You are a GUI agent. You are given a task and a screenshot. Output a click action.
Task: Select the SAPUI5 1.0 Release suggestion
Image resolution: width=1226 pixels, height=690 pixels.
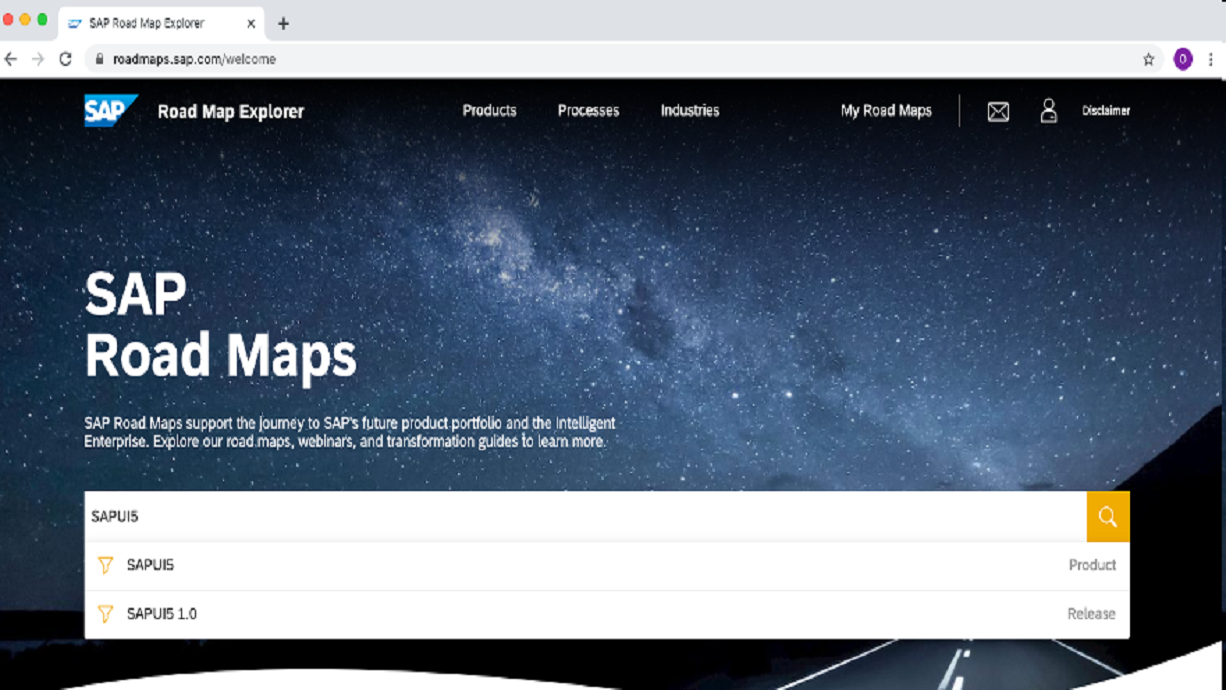pyautogui.click(x=607, y=614)
